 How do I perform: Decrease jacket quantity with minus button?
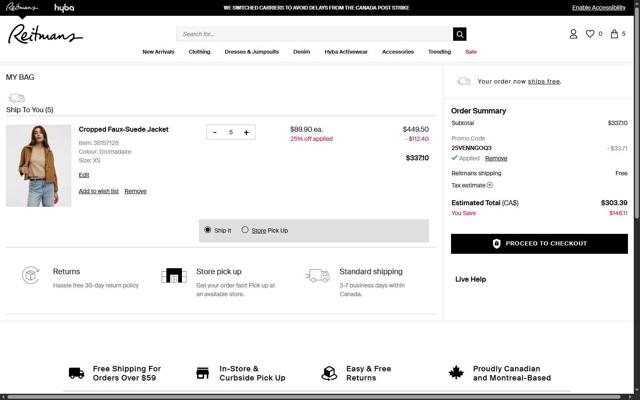click(x=215, y=132)
